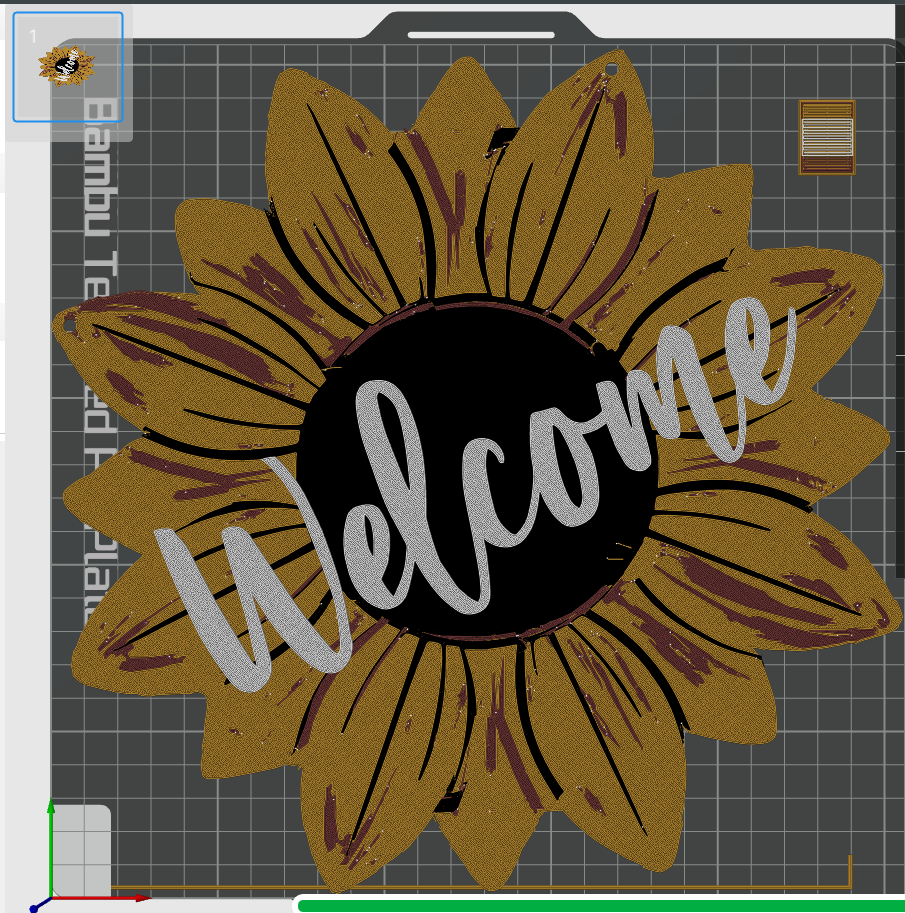Select the plate 1 thumbnail
The image size is (905, 913).
coord(68,67)
